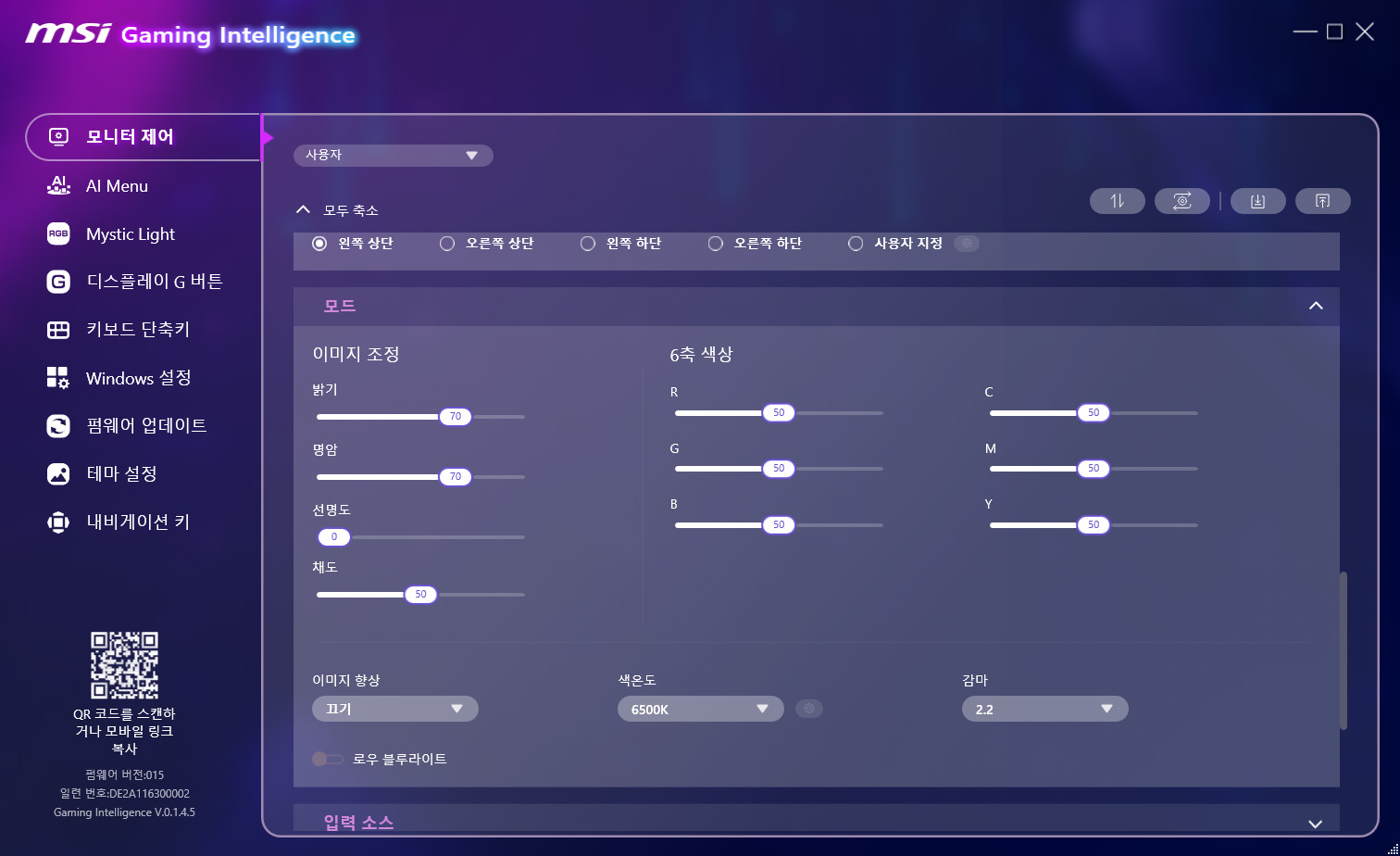Click the 이미지 조정 heading
Image resolution: width=1400 pixels, height=856 pixels.
click(356, 354)
